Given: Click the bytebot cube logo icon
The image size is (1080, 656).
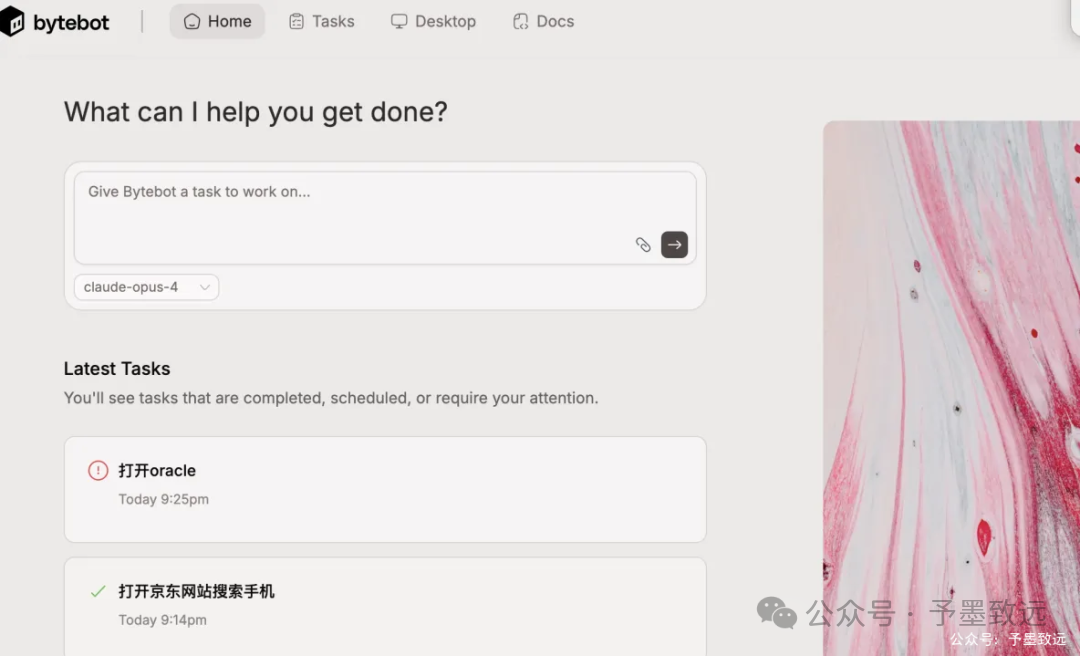Looking at the screenshot, I should 14,21.
